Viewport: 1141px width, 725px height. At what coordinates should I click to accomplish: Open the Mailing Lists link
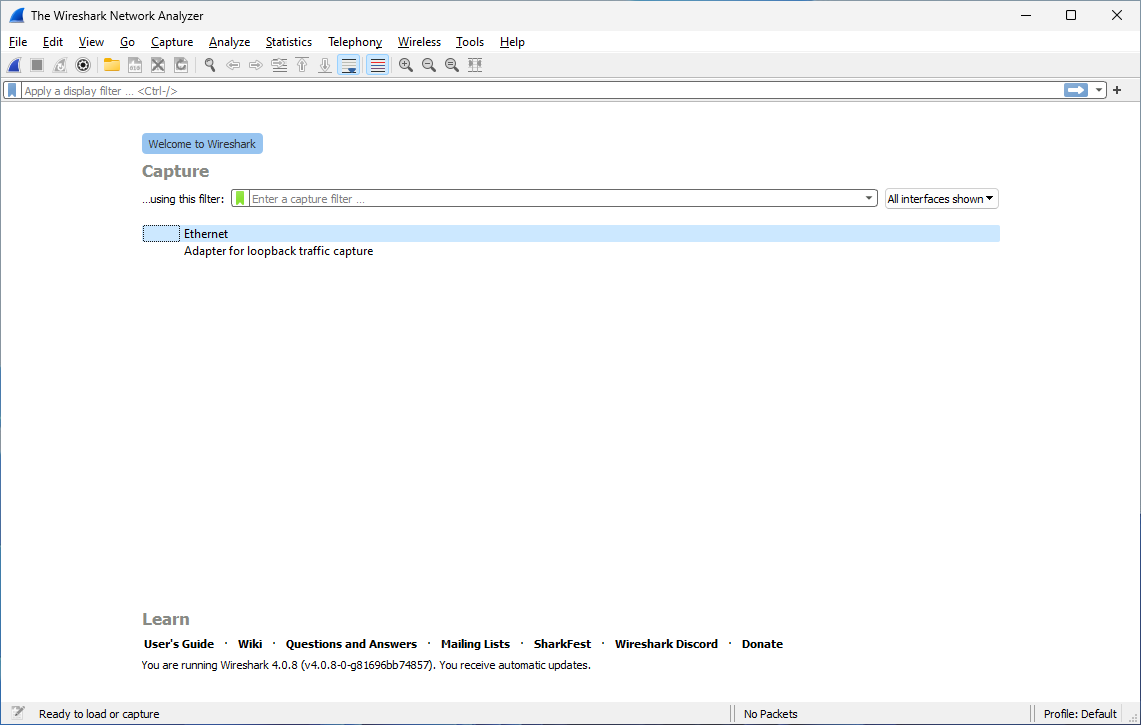[475, 643]
